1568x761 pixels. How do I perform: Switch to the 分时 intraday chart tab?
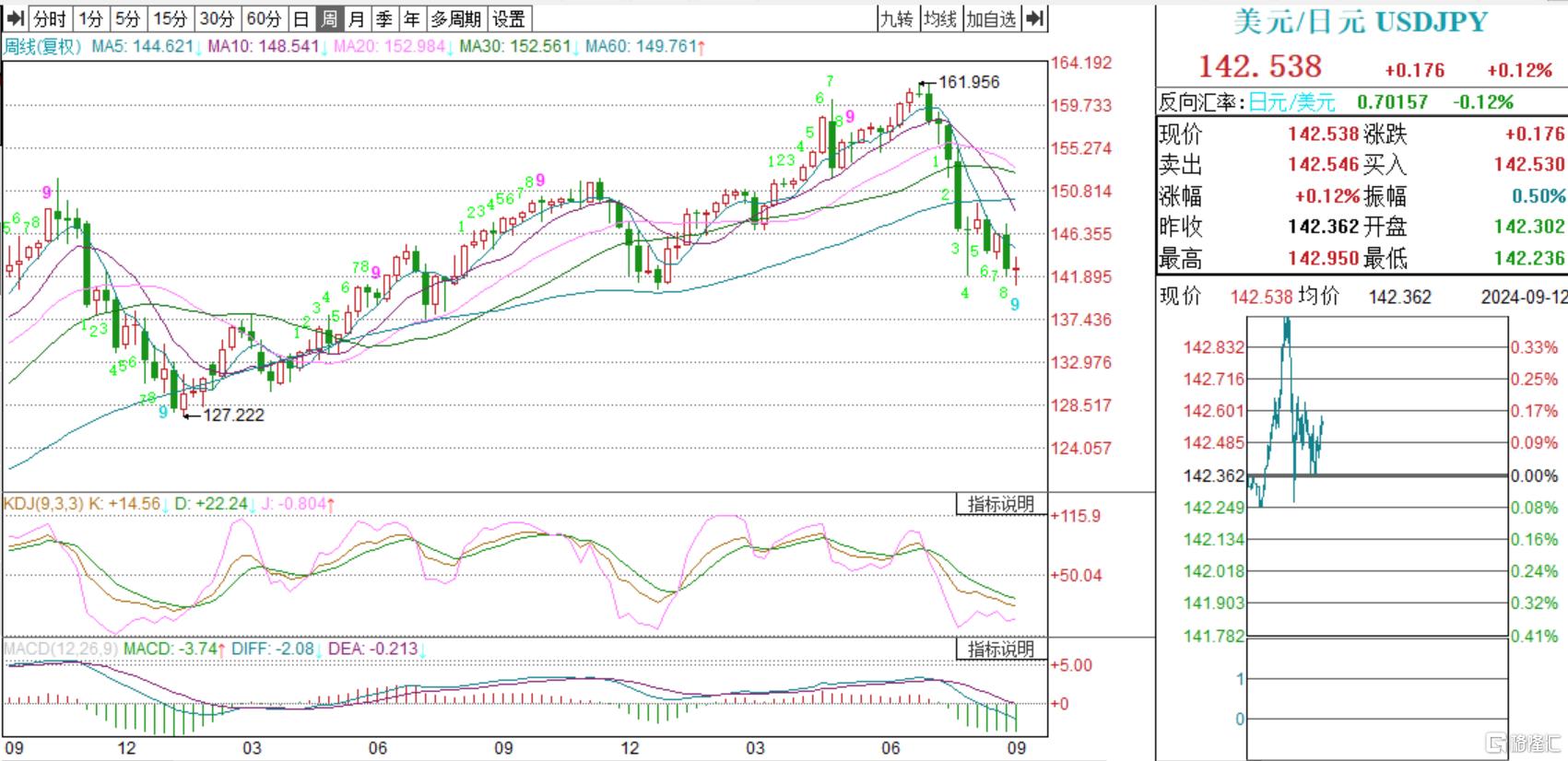click(x=50, y=18)
